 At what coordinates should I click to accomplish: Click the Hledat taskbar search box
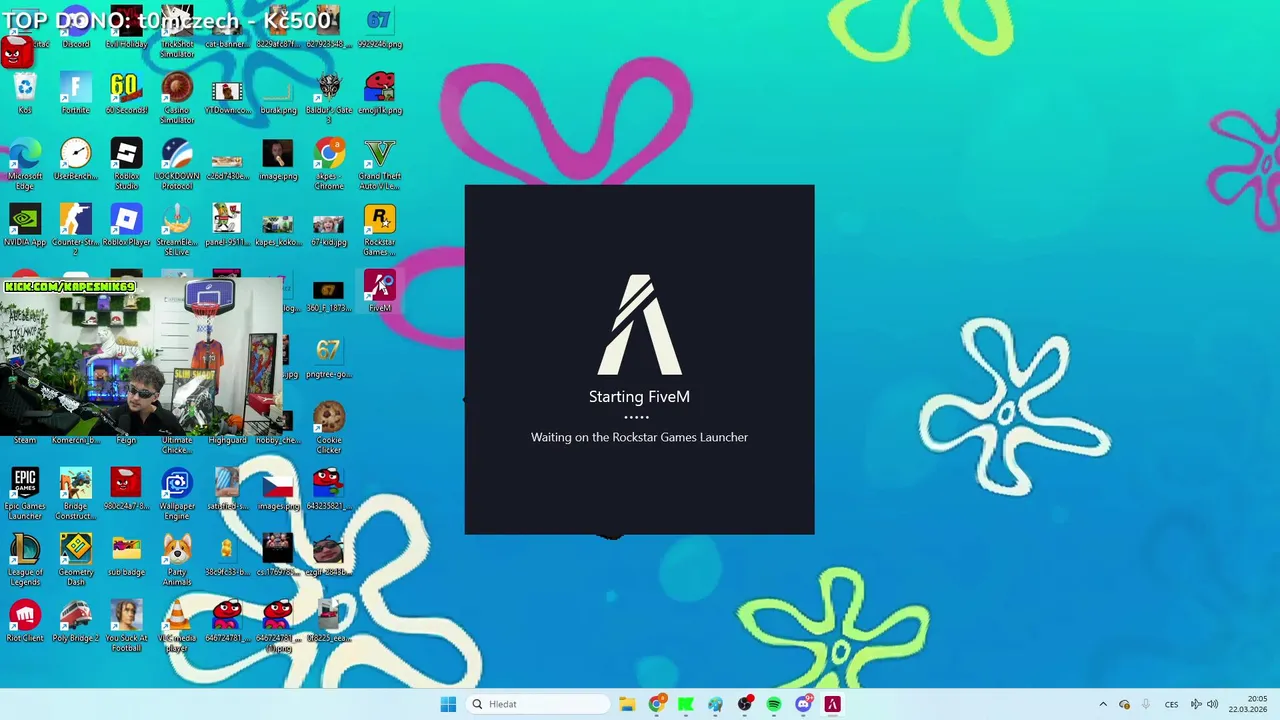tap(539, 704)
